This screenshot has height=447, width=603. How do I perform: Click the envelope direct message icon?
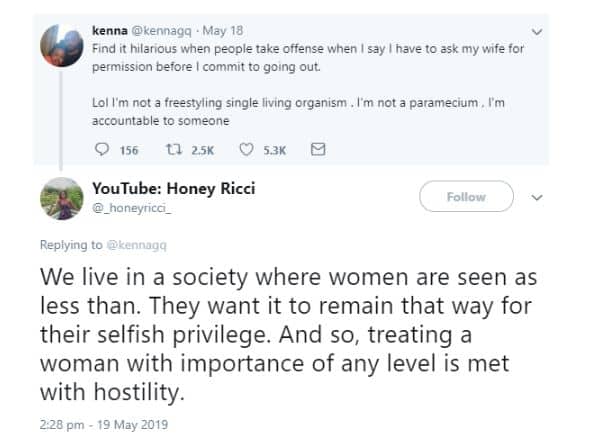click(x=319, y=149)
